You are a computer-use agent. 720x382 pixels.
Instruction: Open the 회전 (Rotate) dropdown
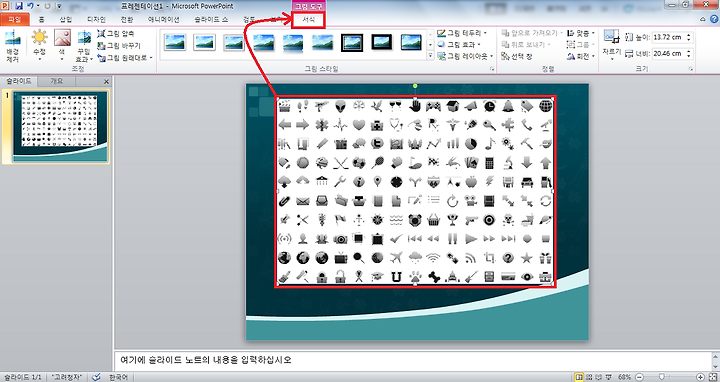581,56
